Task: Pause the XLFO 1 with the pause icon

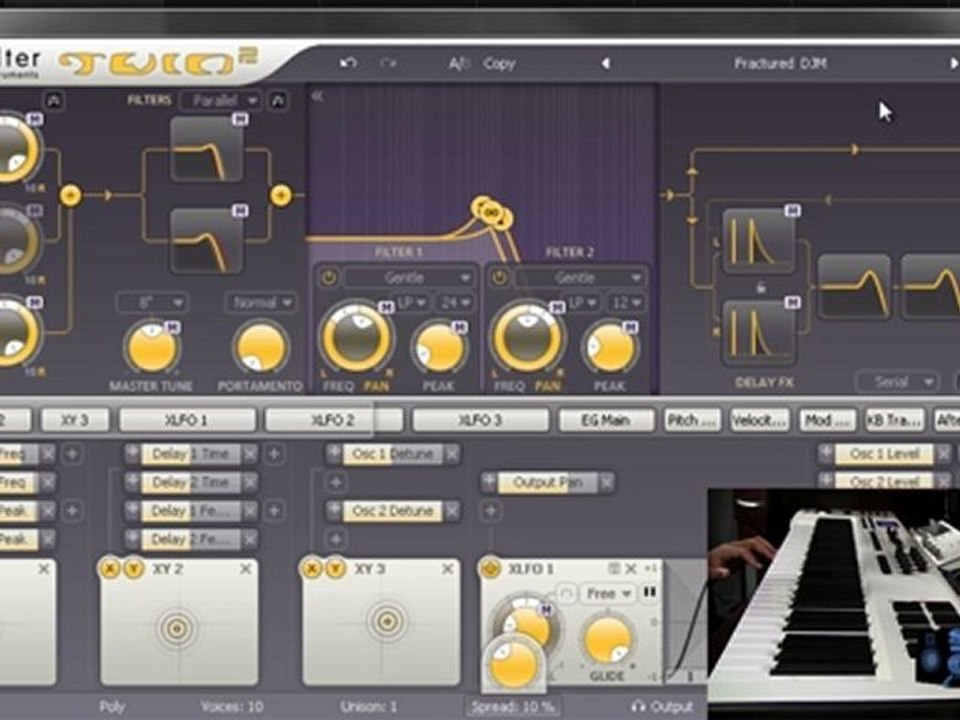Action: click(649, 592)
